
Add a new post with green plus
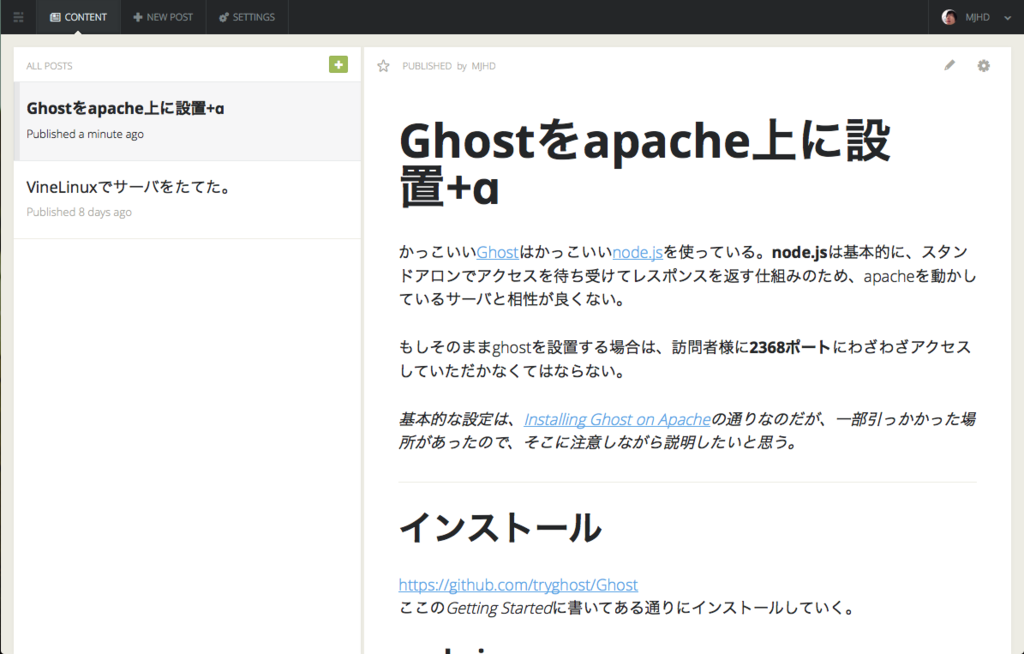[x=338, y=64]
